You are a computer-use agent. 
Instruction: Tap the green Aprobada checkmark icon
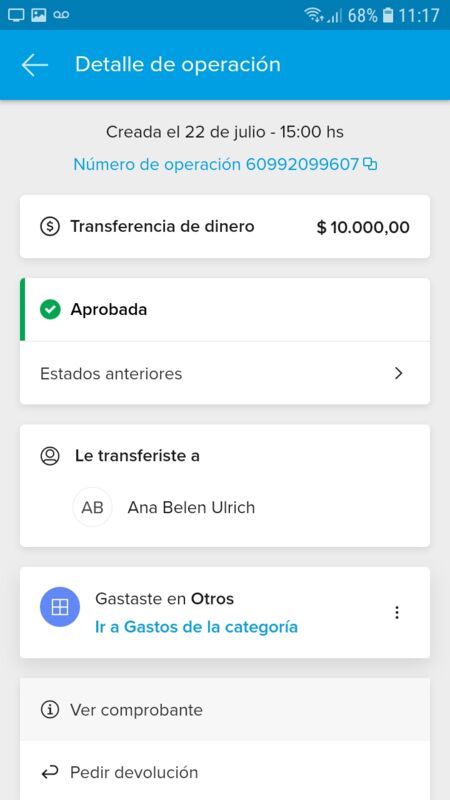coord(50,309)
